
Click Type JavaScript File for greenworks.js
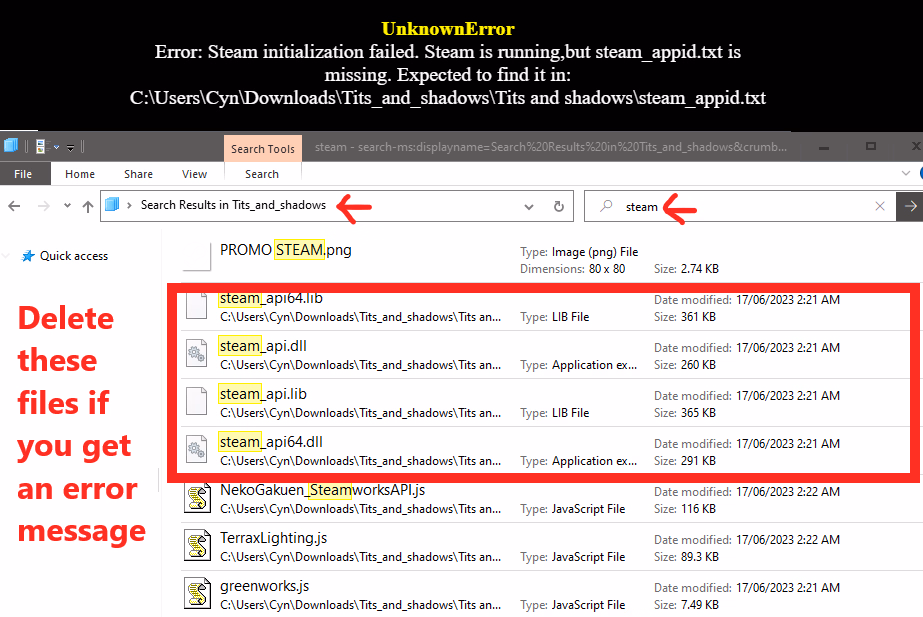[572, 605]
